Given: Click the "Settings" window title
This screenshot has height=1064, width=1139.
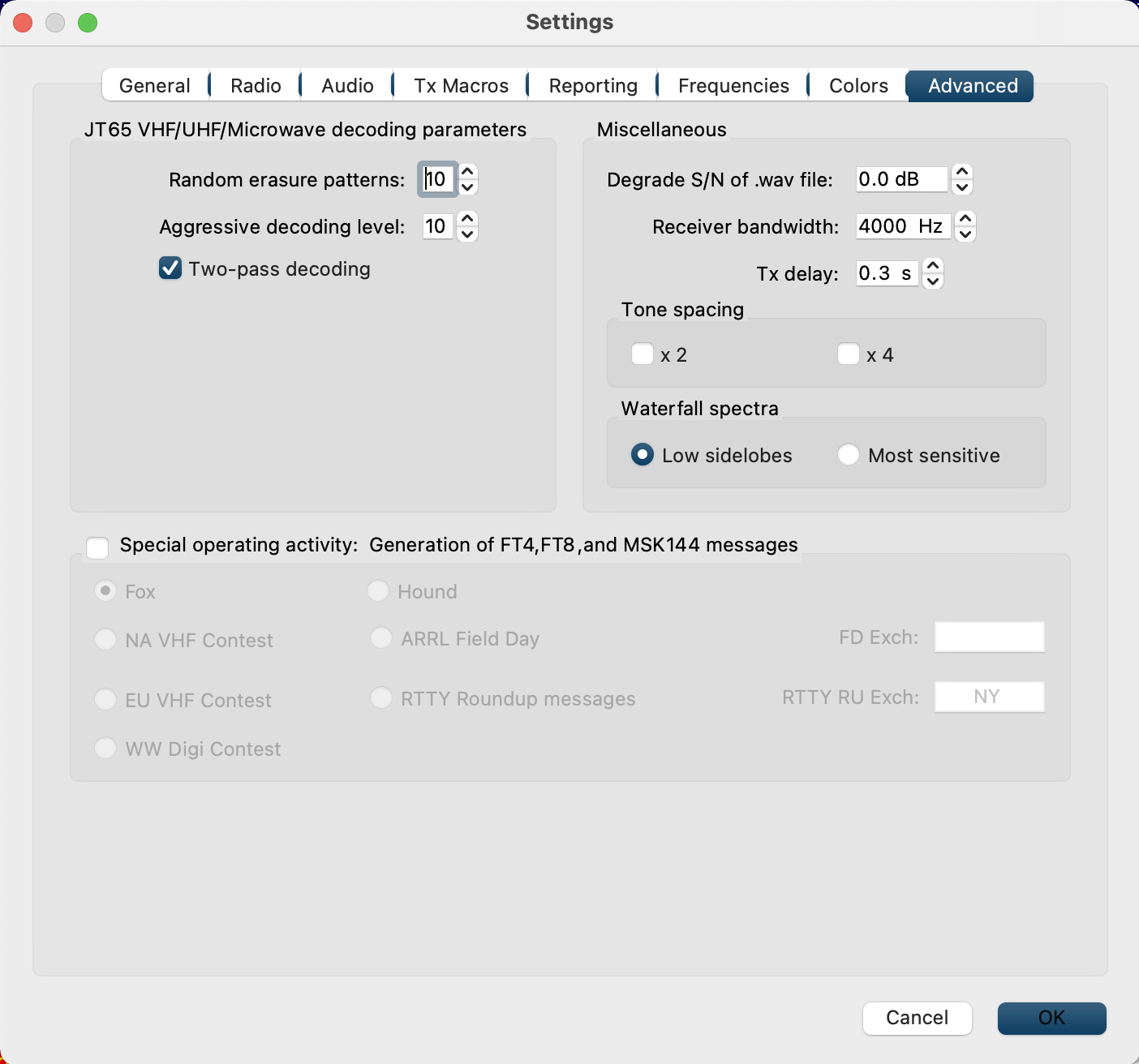Looking at the screenshot, I should tap(569, 22).
